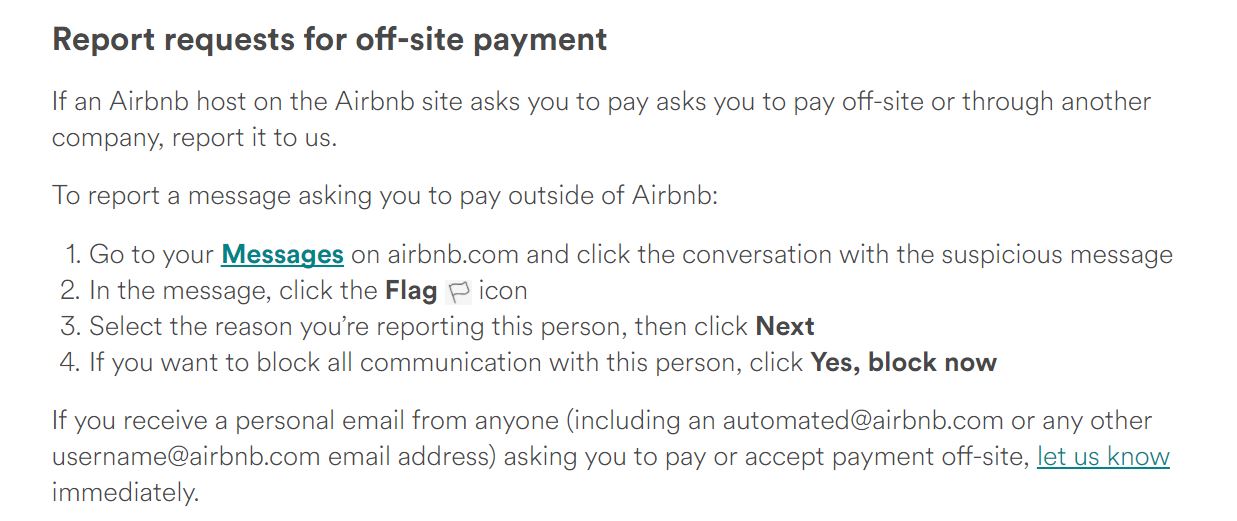The width and height of the screenshot is (1237, 521).
Task: Click the "Go to your" text in step 1
Action: click(151, 255)
